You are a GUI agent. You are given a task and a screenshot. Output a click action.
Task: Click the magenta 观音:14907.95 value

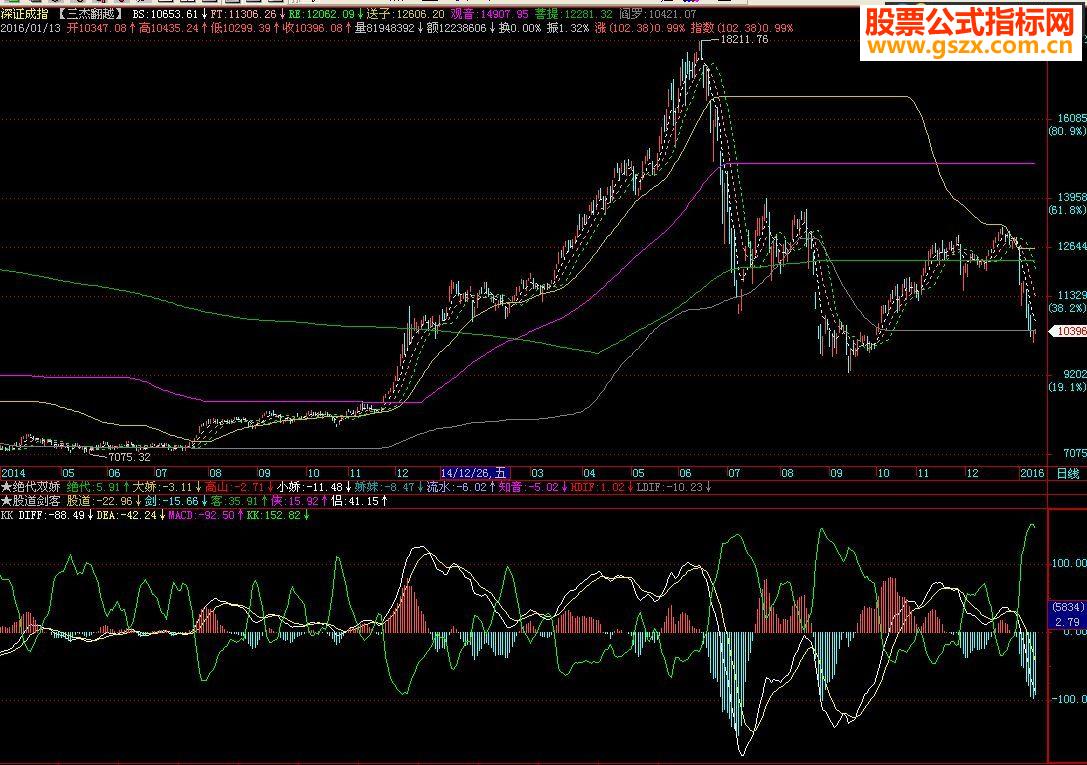[489, 14]
